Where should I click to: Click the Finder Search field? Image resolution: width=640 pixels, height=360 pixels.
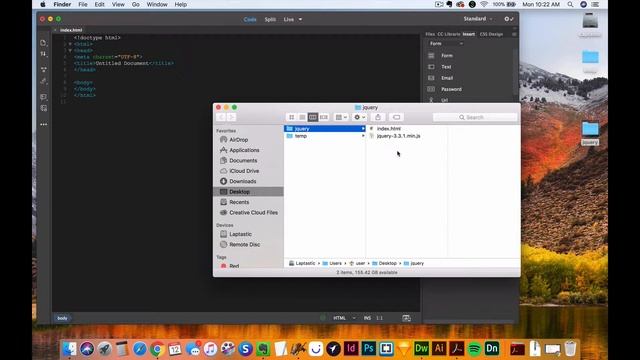point(475,117)
